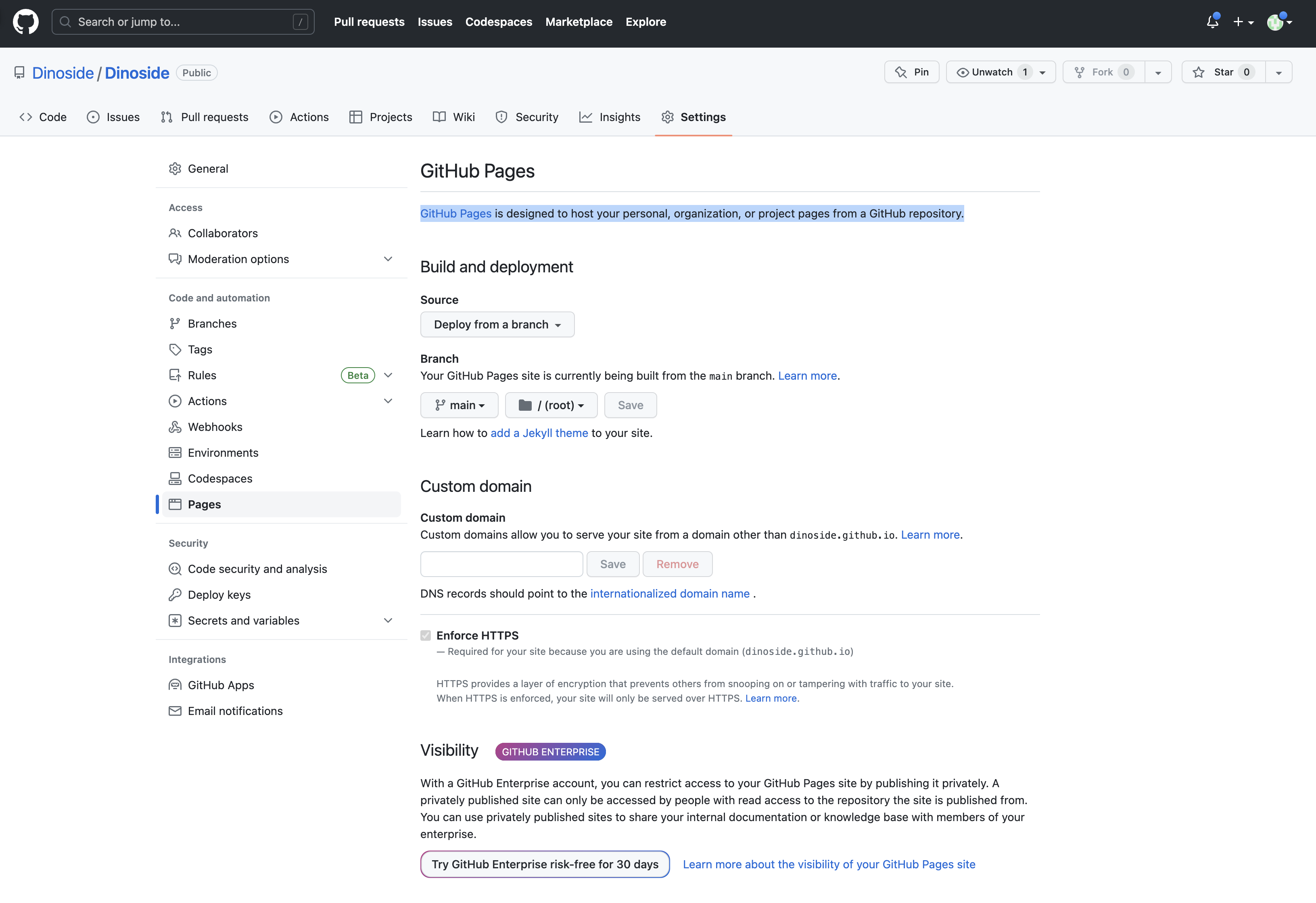The width and height of the screenshot is (1316, 903).
Task: Open Code security and analysis settings
Action: point(282,569)
